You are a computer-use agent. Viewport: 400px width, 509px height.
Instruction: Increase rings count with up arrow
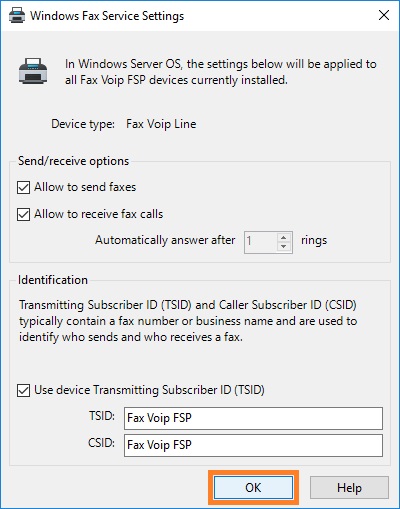pos(284,237)
